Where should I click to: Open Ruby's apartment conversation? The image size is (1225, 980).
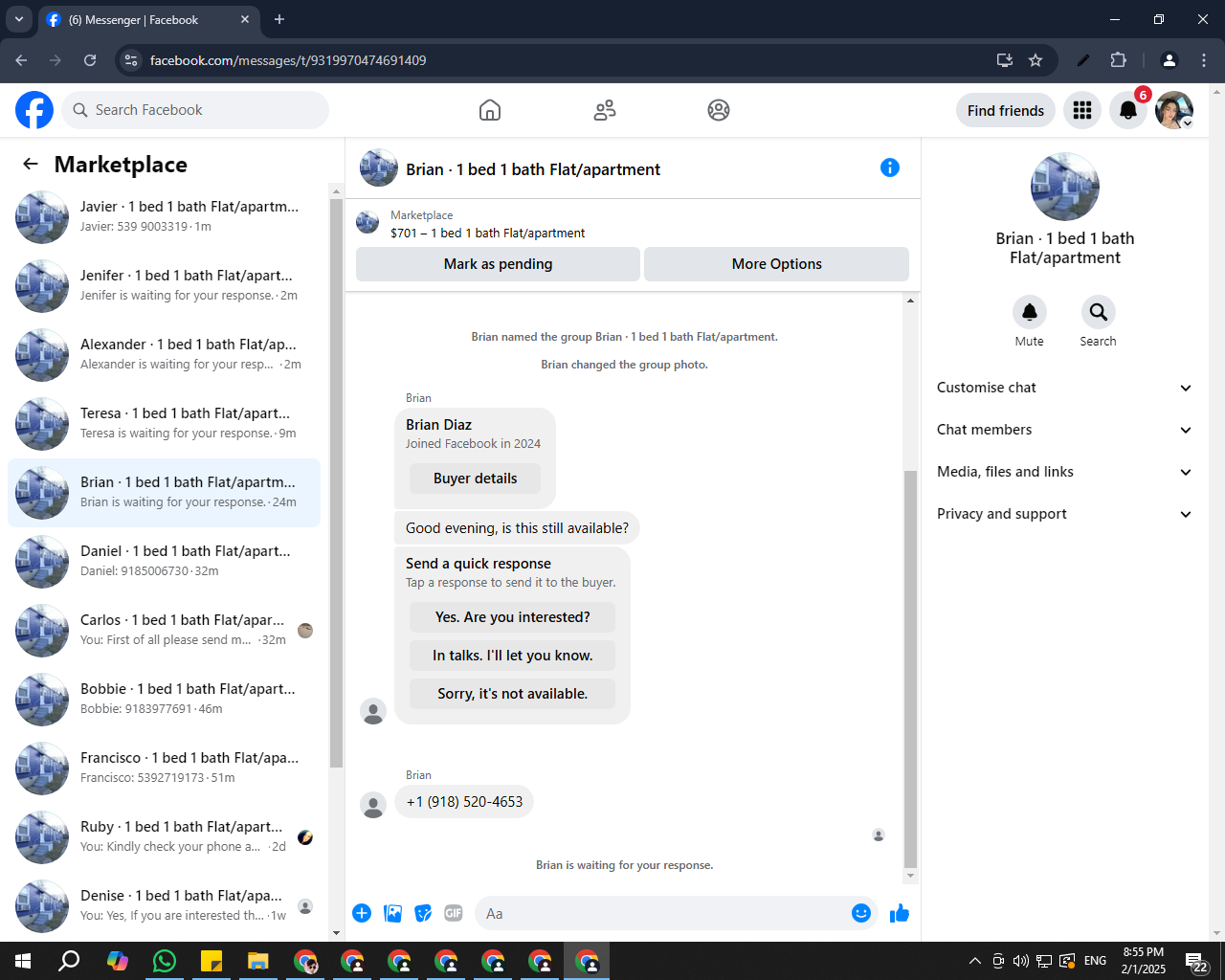point(165,837)
